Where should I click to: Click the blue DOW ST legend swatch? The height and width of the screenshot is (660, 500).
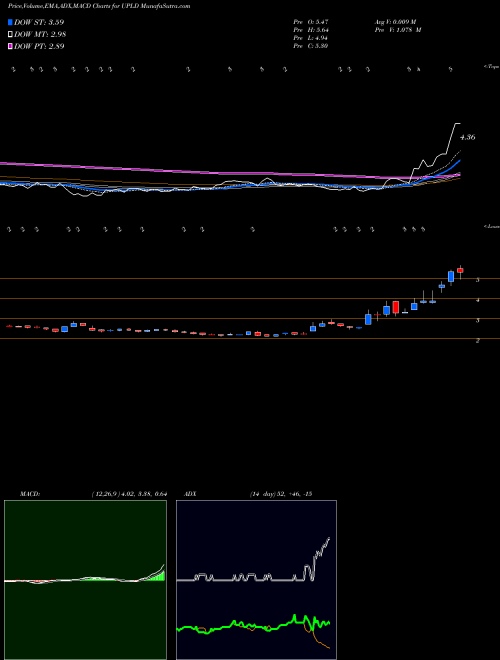[x=11, y=22]
